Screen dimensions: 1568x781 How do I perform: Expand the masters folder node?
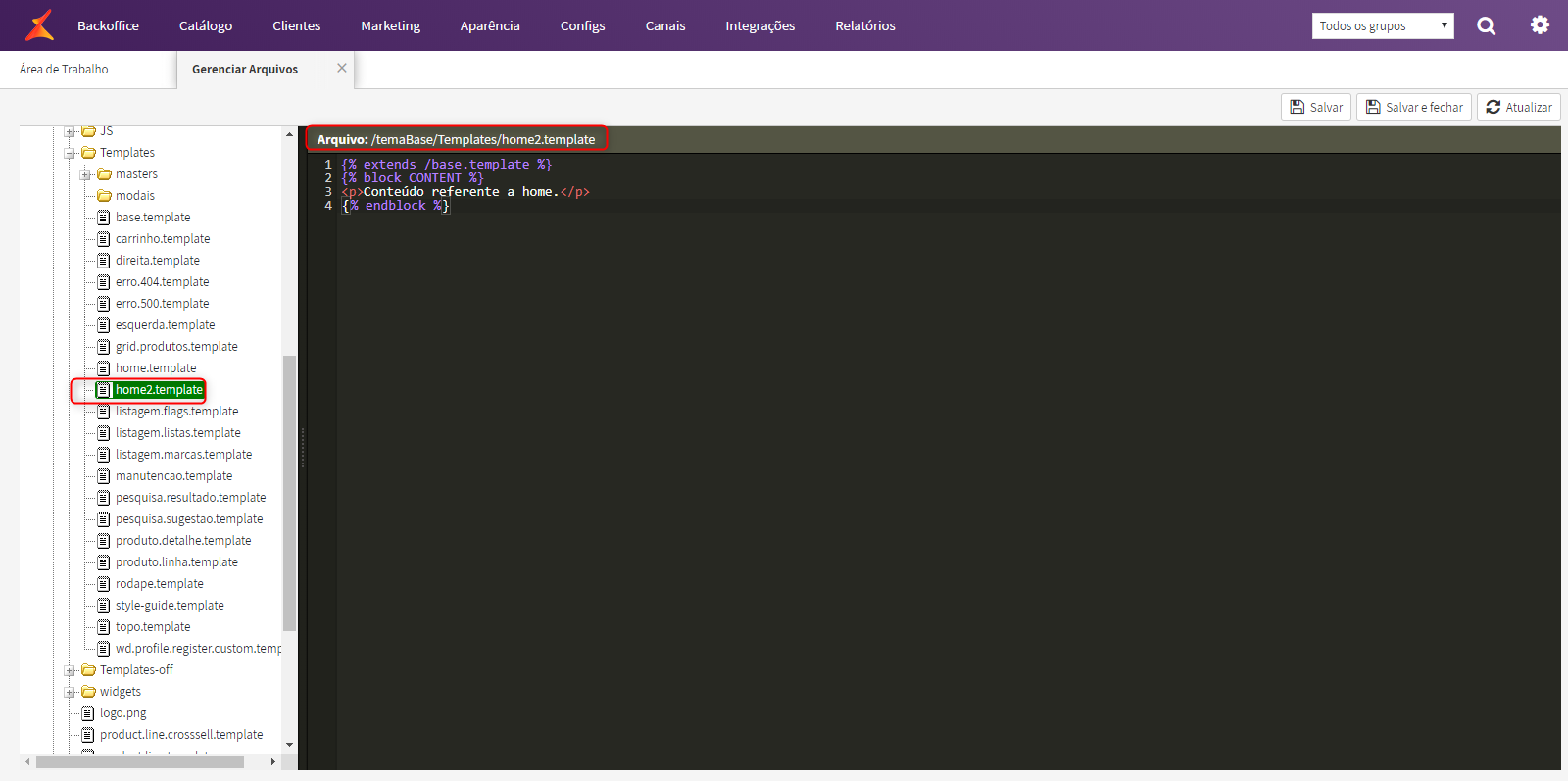pos(86,175)
